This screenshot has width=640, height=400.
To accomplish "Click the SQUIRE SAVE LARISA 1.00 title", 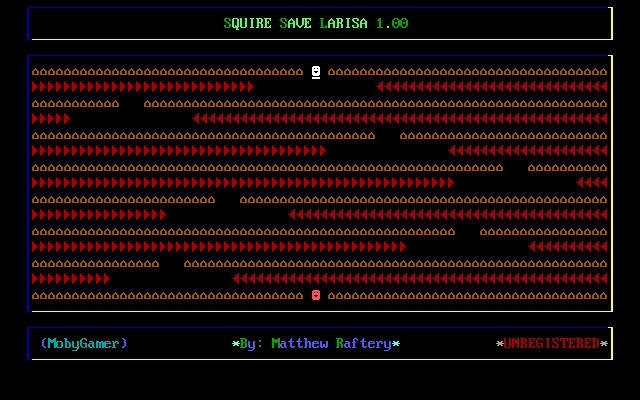I will point(316,23).
